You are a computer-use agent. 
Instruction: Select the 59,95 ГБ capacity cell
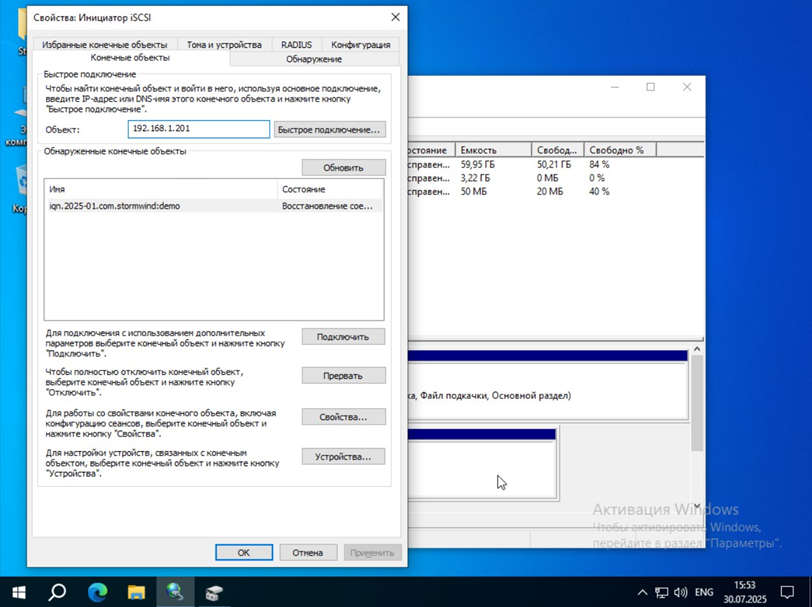click(477, 165)
